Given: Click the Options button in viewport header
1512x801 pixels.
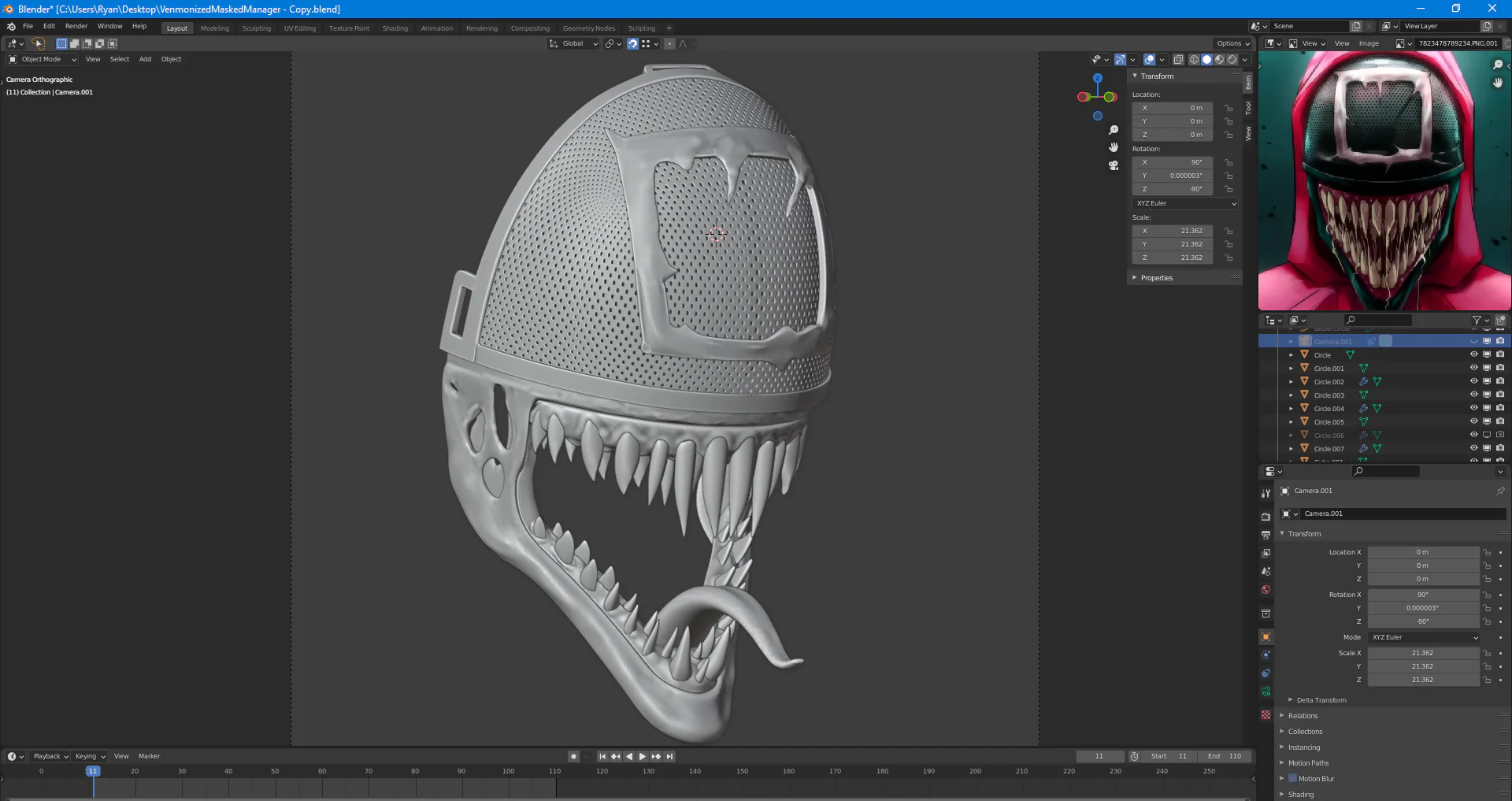Looking at the screenshot, I should point(1232,44).
